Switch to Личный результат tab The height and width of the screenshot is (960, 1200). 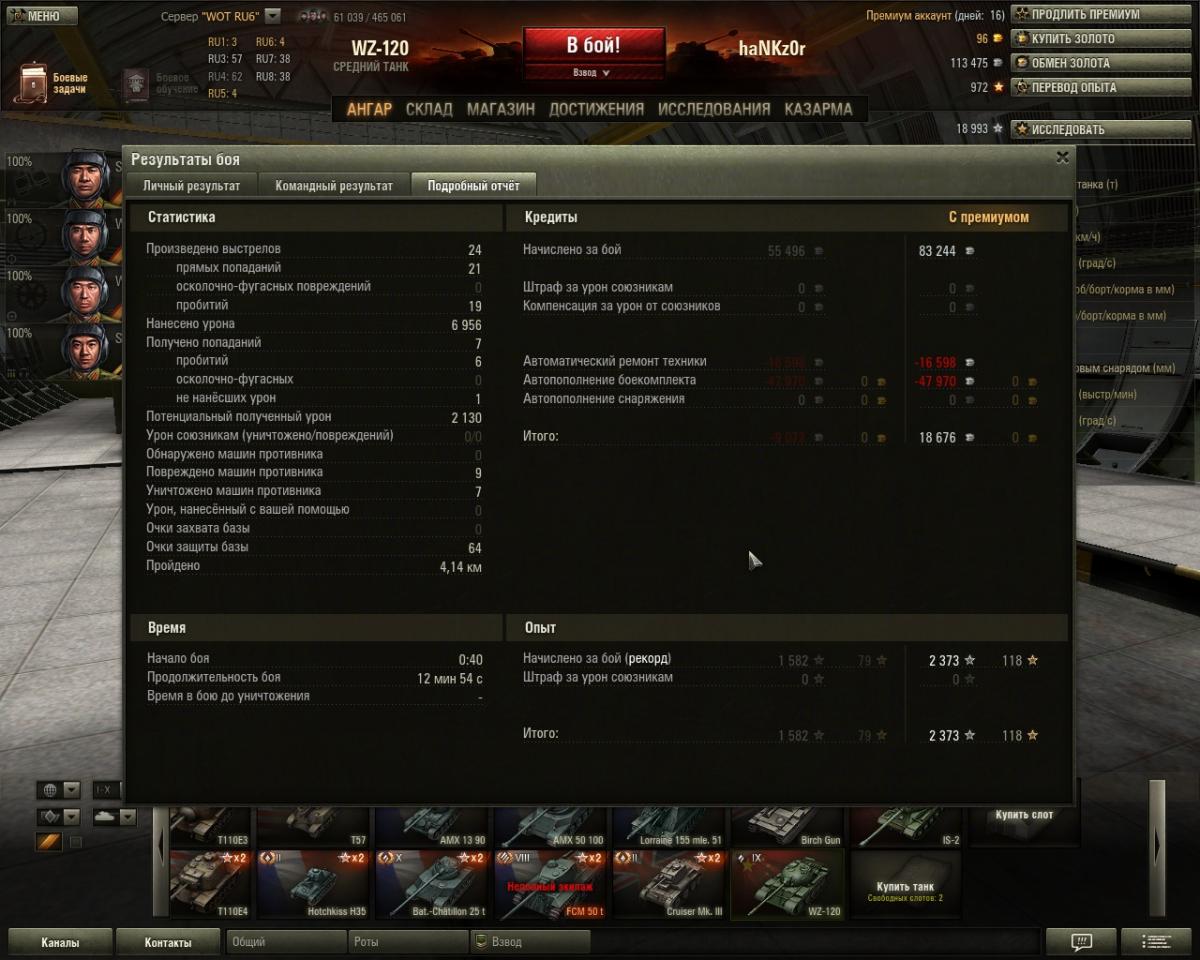pyautogui.click(x=191, y=186)
